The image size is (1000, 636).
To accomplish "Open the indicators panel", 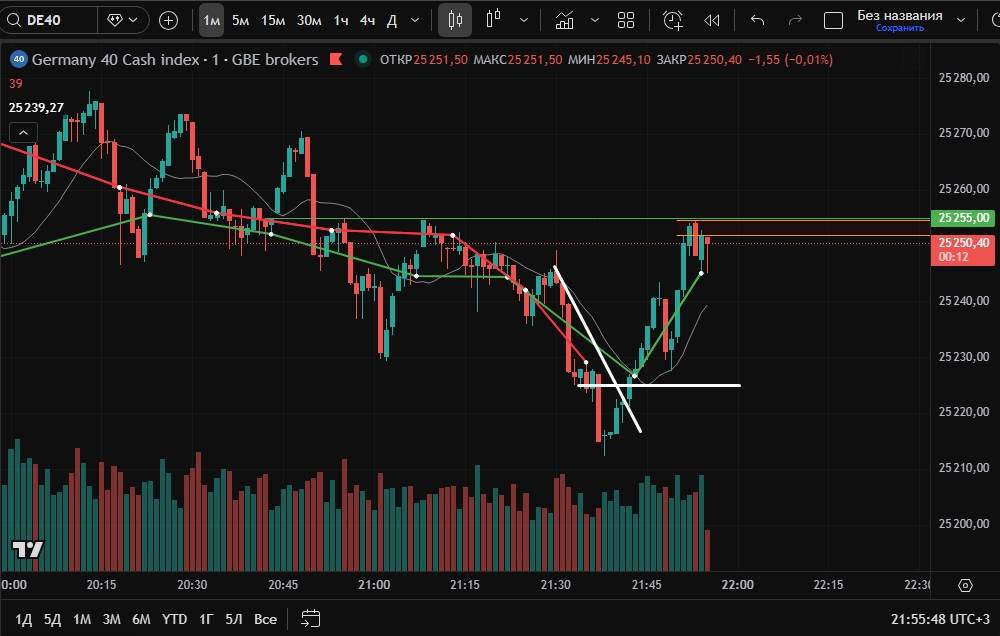I will (x=565, y=20).
